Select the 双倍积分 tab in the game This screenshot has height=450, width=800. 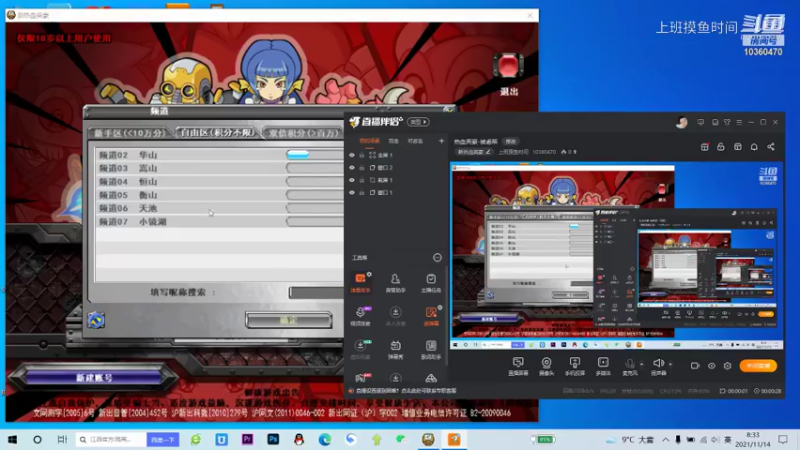pyautogui.click(x=303, y=133)
